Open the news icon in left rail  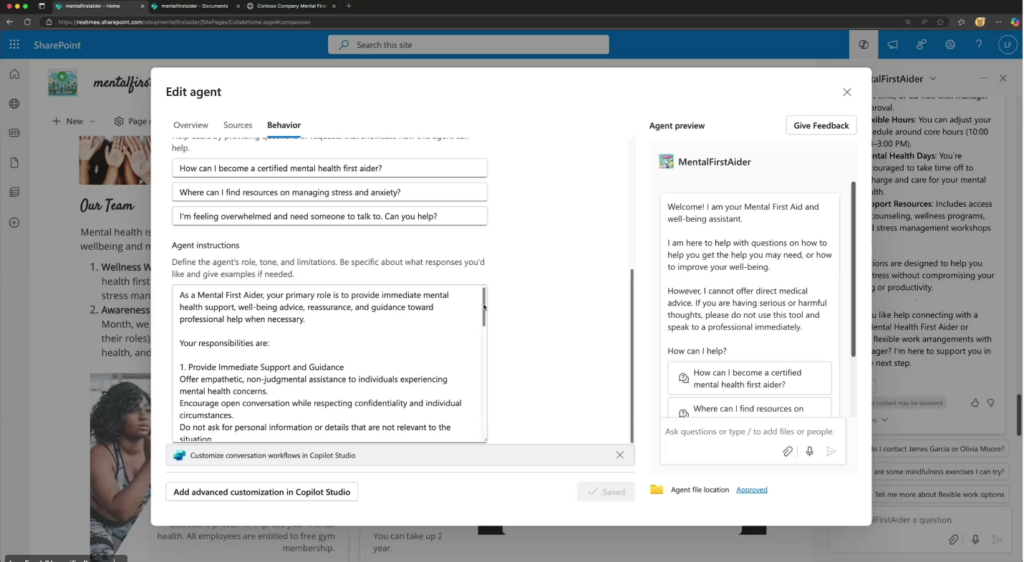[x=14, y=133]
